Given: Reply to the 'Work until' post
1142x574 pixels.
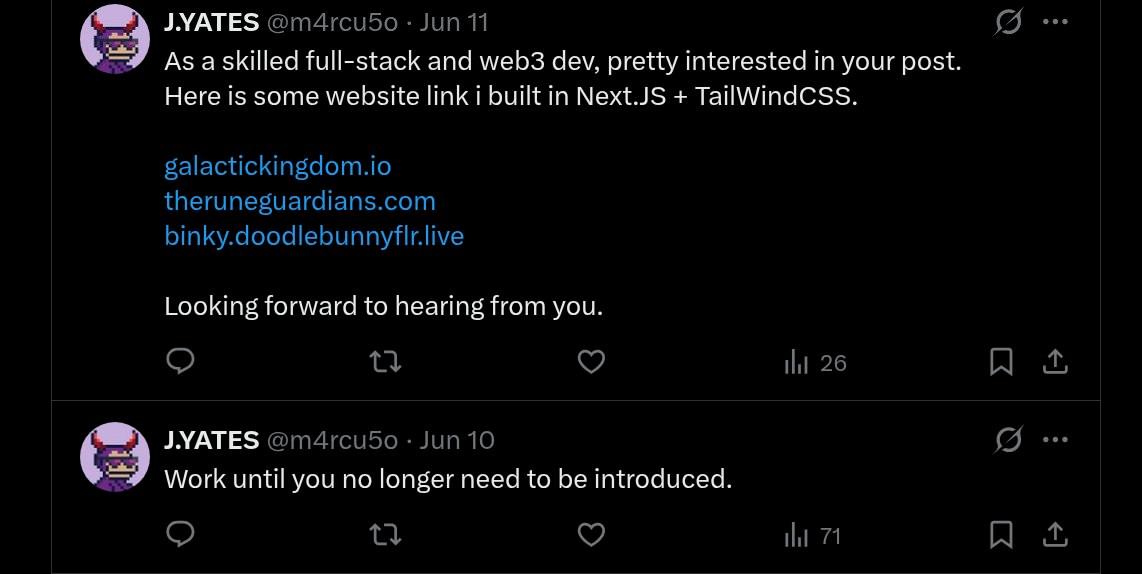Looking at the screenshot, I should 179,535.
